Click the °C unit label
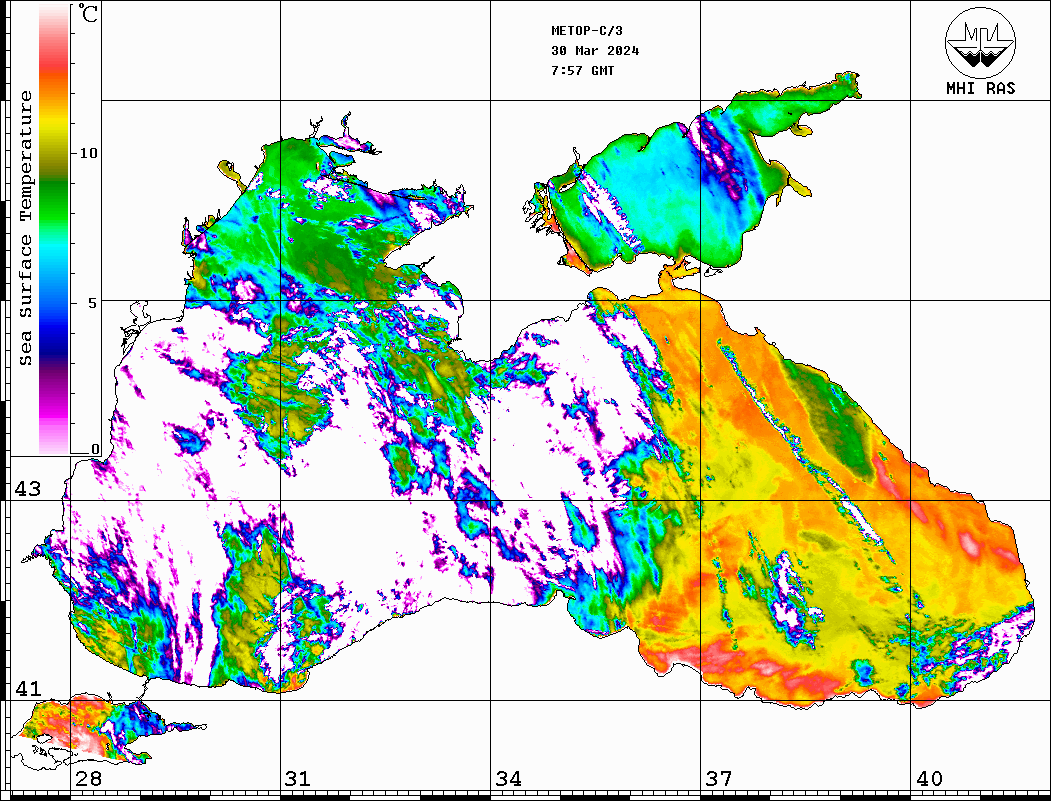 click(x=88, y=13)
